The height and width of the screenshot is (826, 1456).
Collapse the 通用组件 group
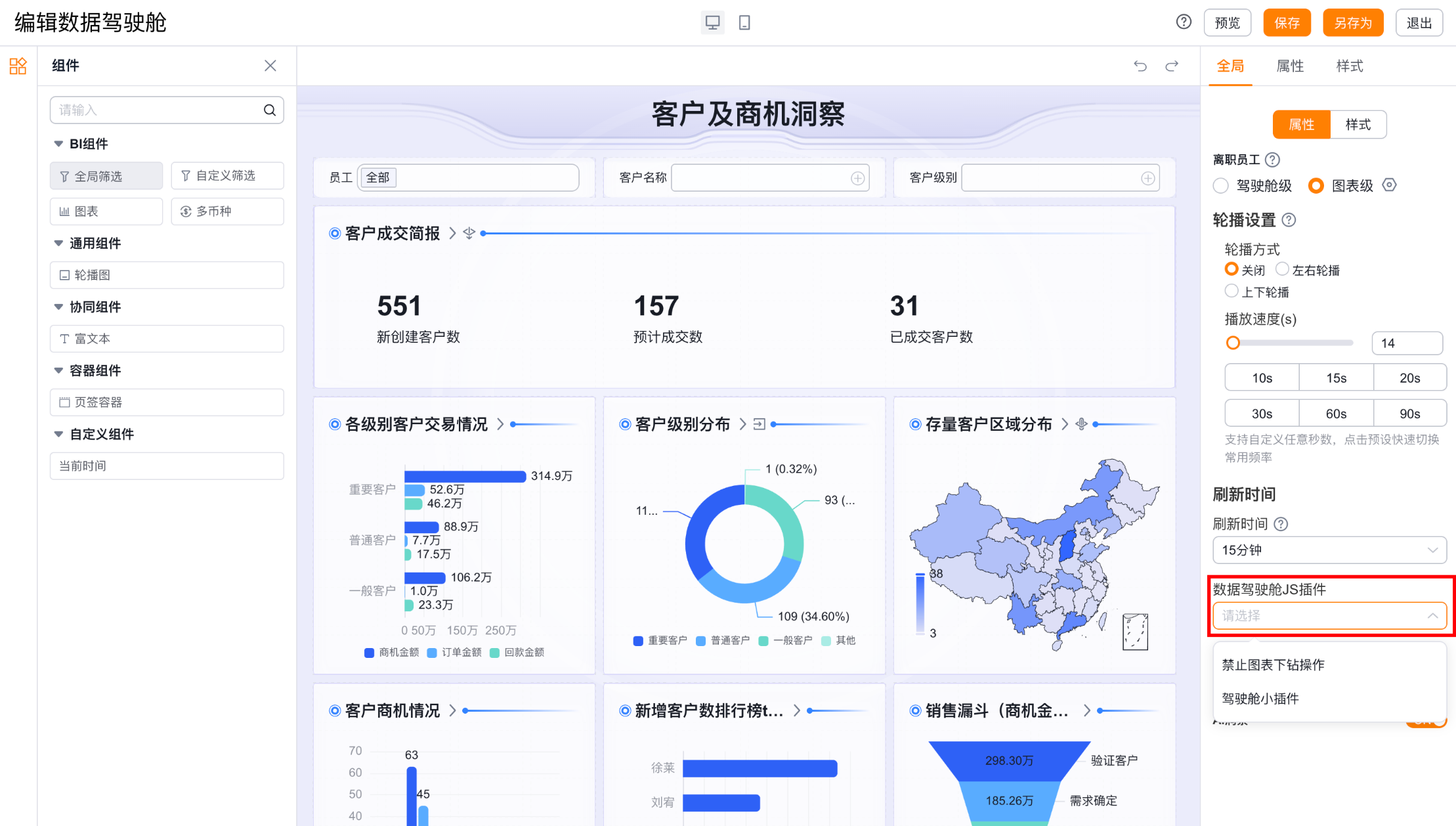click(x=58, y=244)
